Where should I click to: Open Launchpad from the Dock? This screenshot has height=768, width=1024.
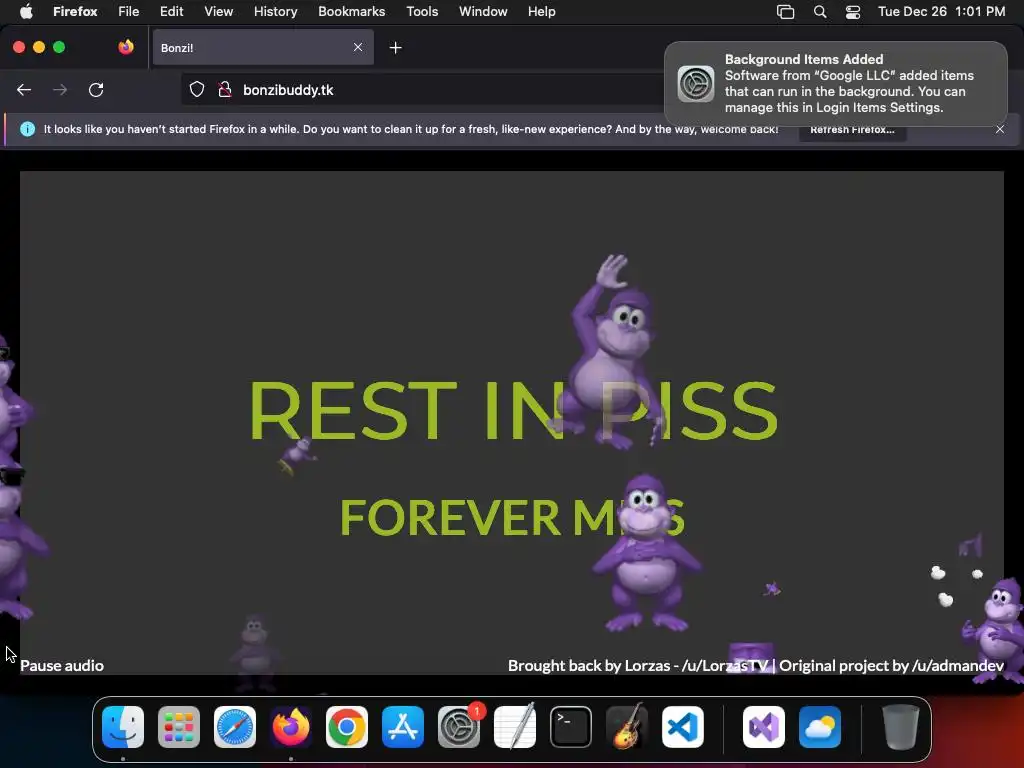[179, 727]
